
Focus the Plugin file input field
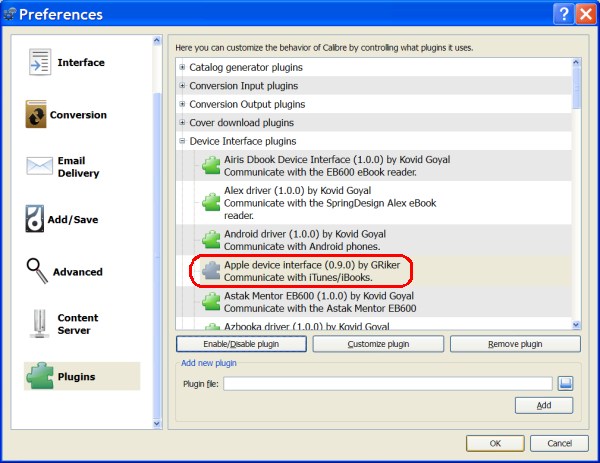(x=388, y=383)
